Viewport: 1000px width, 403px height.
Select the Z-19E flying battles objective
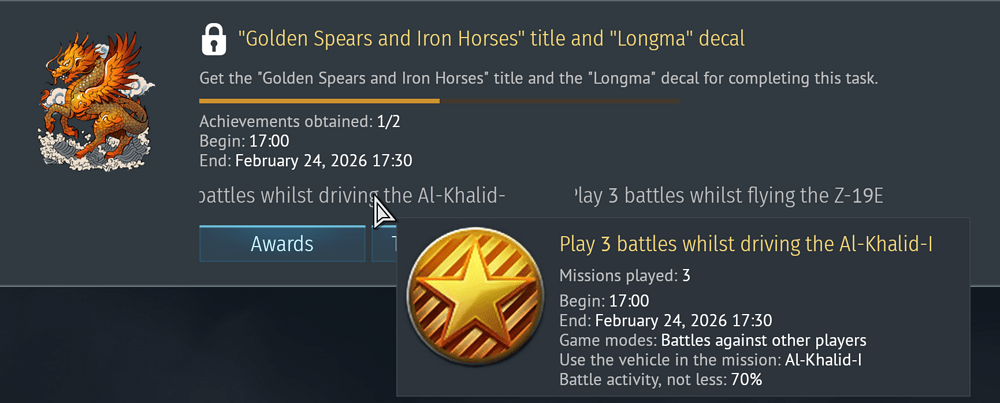click(728, 195)
